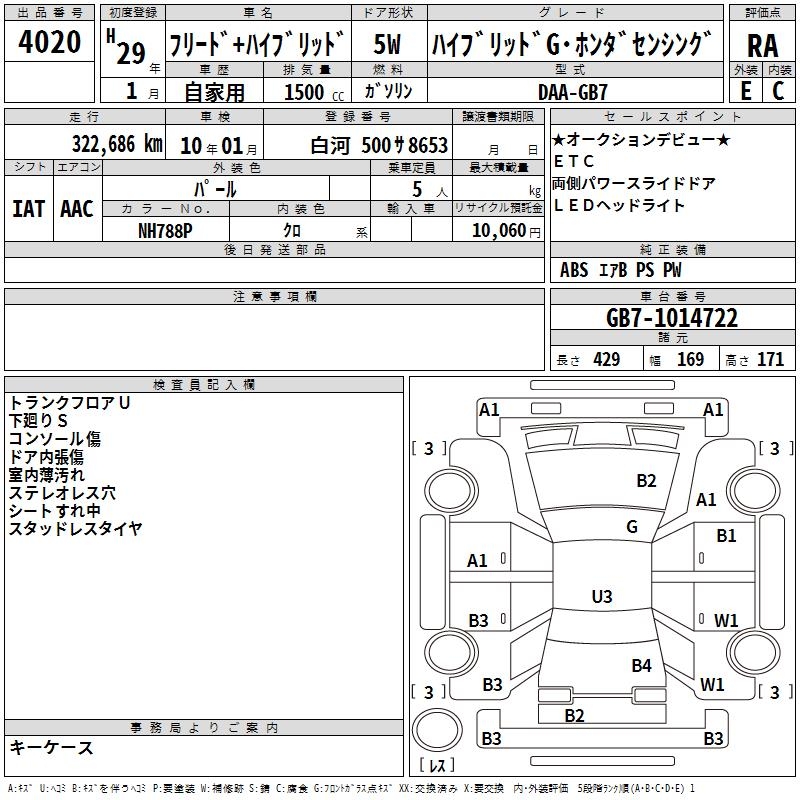800x800 pixels.
Task: Click the B2 mark on rear bumper
Action: [x=574, y=716]
